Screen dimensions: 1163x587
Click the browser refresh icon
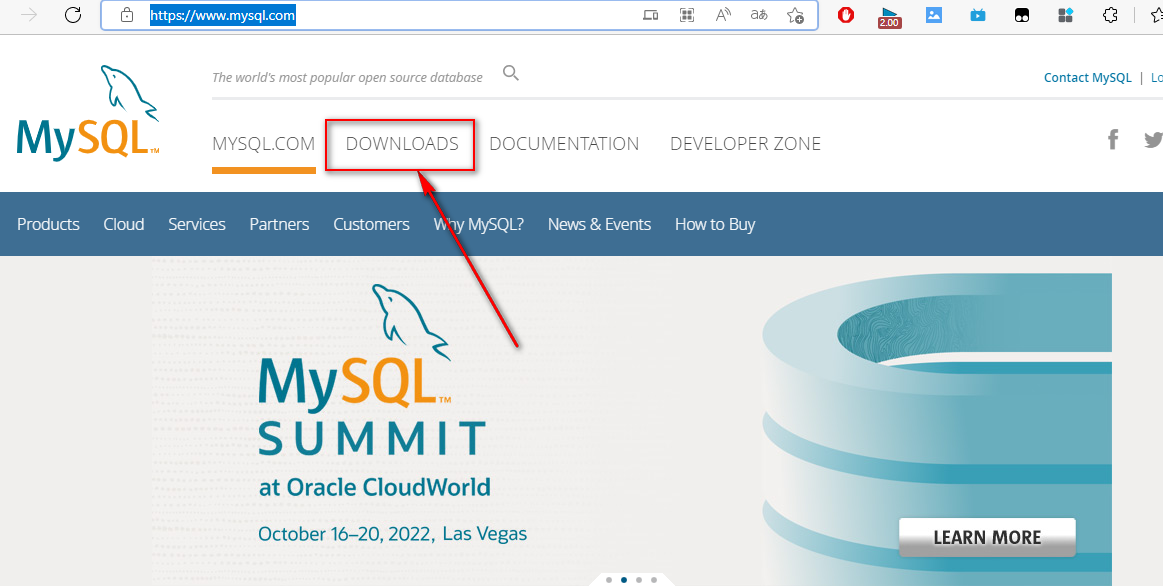[73, 15]
